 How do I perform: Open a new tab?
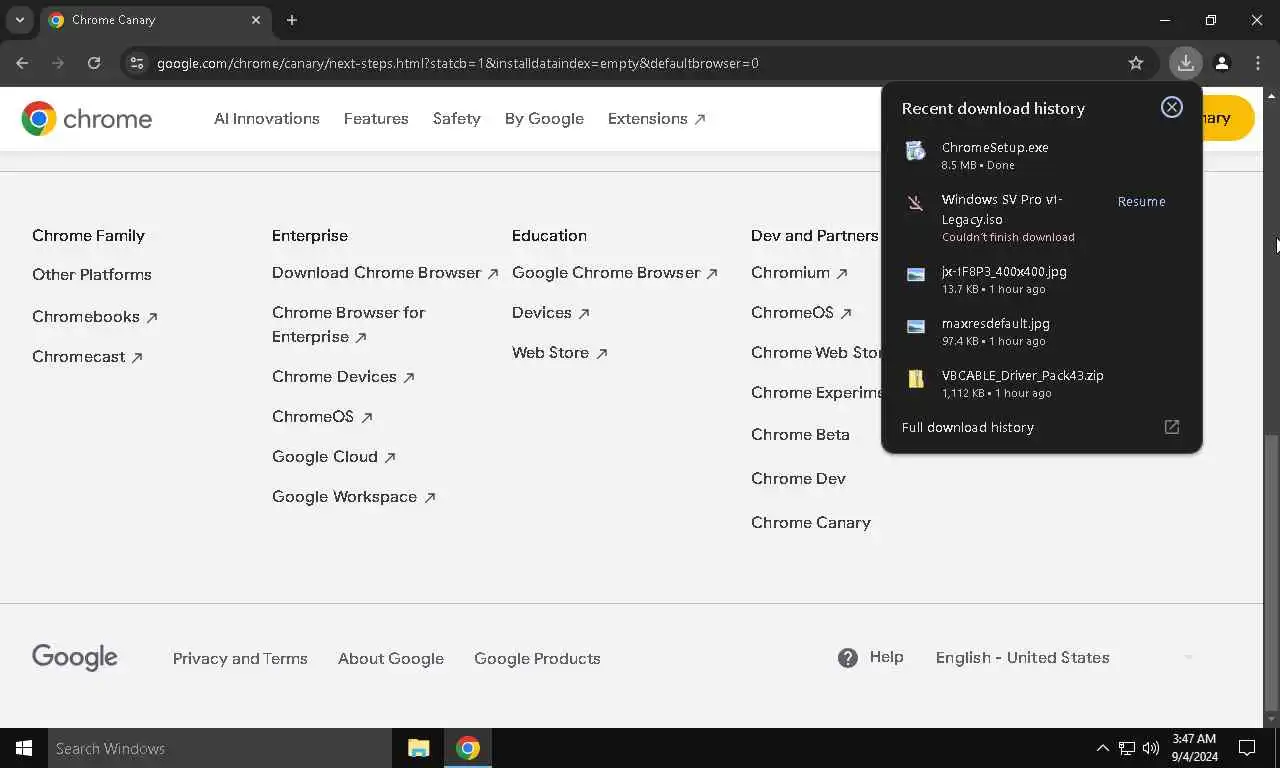point(292,20)
